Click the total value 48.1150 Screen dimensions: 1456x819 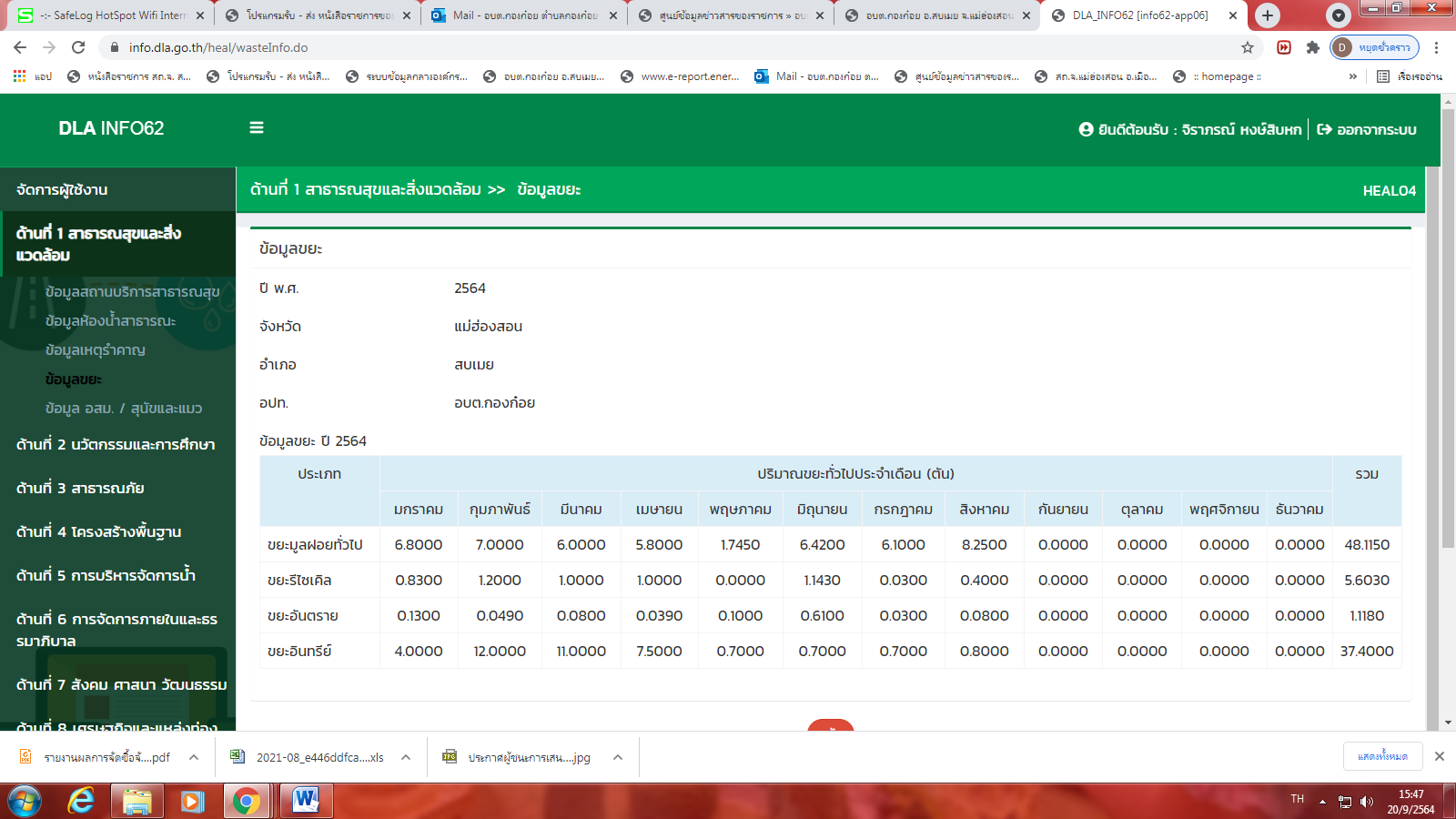[1367, 544]
